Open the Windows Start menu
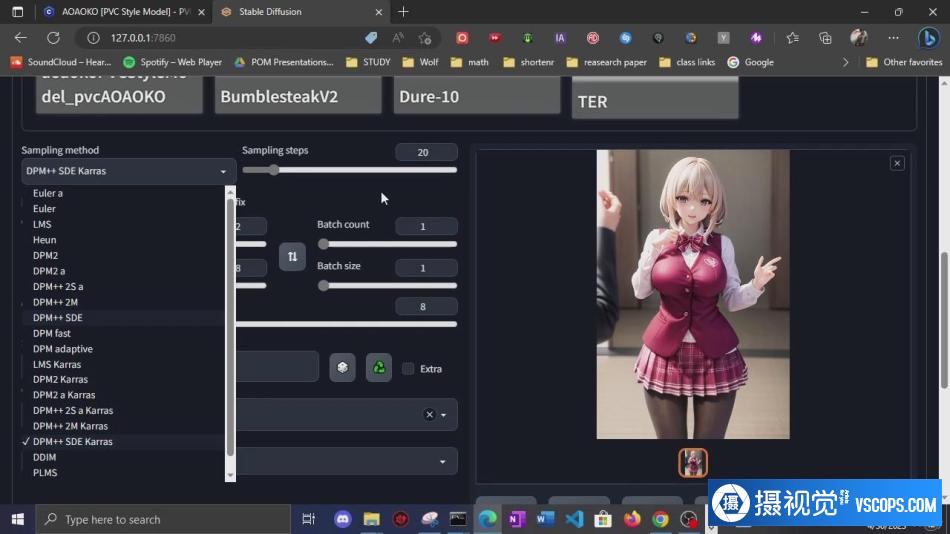950x534 pixels. (18, 519)
